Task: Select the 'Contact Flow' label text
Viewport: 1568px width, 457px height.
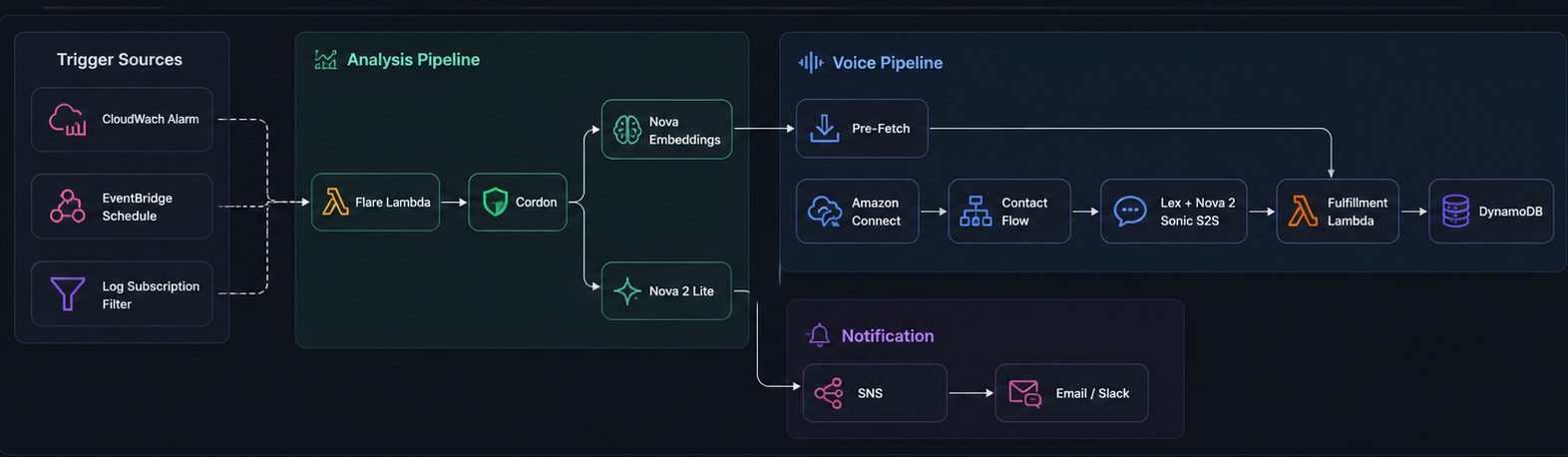Action: pyautogui.click(x=1024, y=212)
